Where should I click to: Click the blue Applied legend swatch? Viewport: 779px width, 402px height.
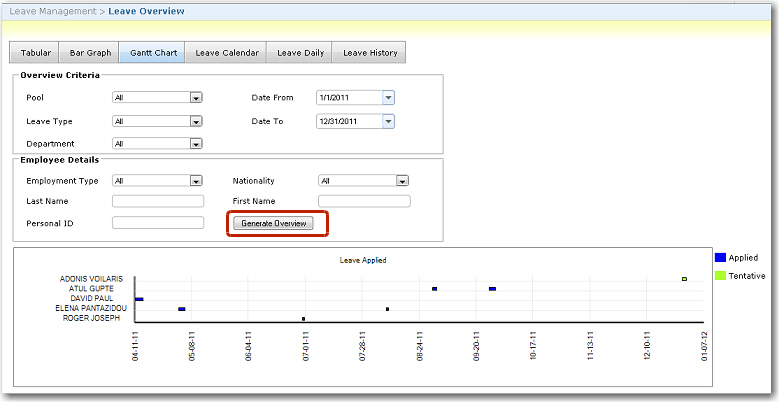pyautogui.click(x=720, y=258)
